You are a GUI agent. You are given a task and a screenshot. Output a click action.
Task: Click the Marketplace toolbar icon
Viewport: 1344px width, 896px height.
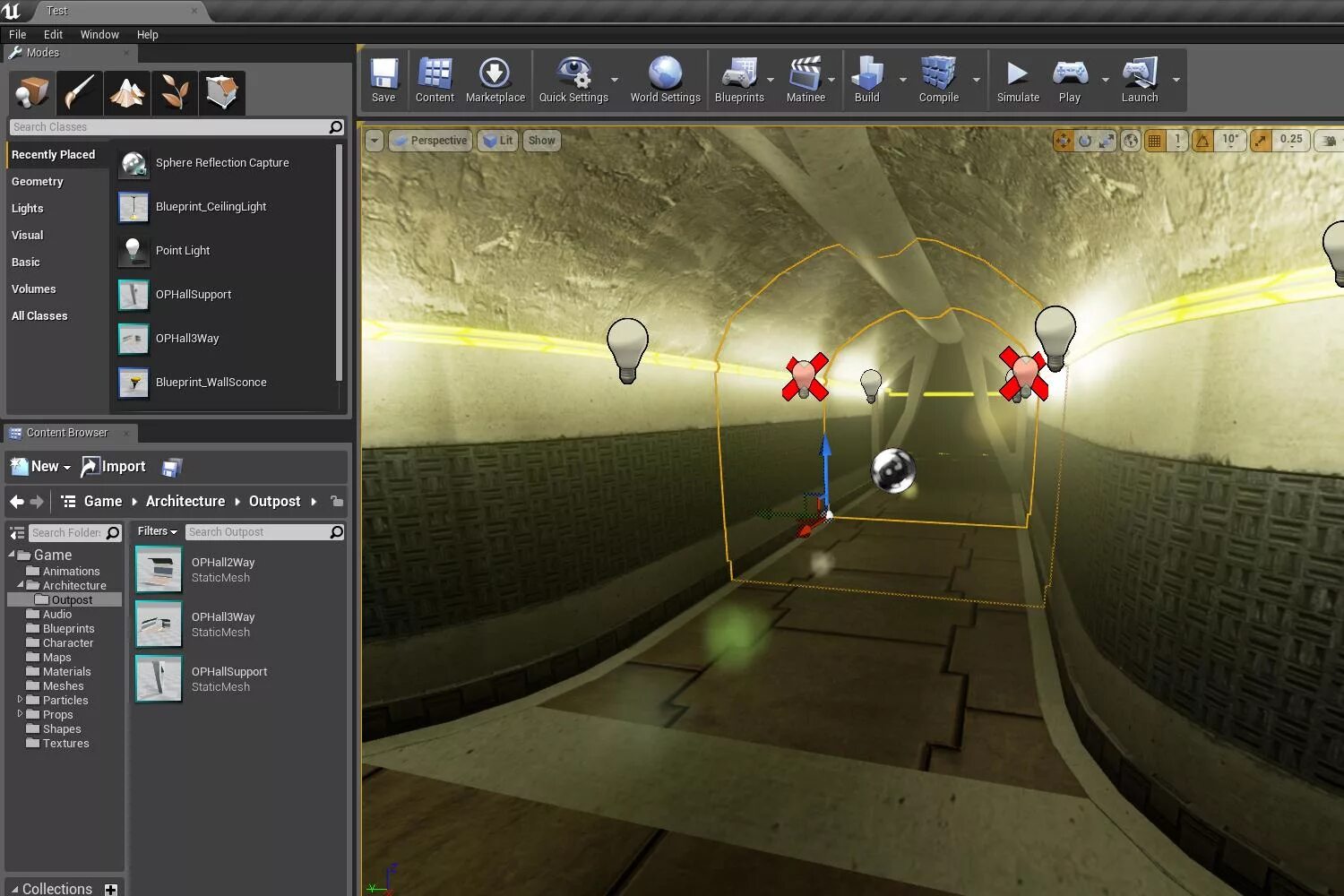[x=495, y=79]
